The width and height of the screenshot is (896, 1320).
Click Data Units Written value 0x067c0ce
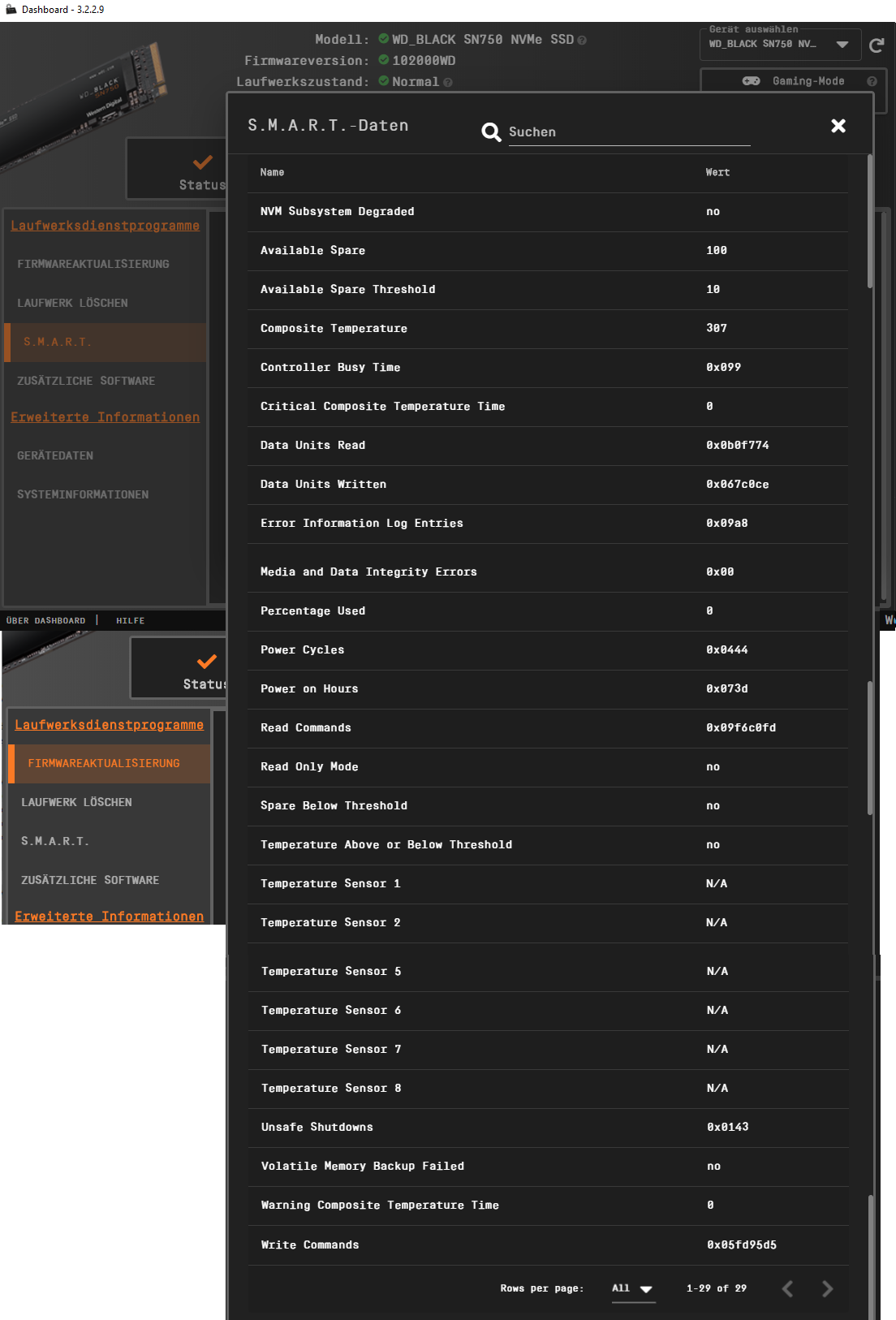(737, 484)
